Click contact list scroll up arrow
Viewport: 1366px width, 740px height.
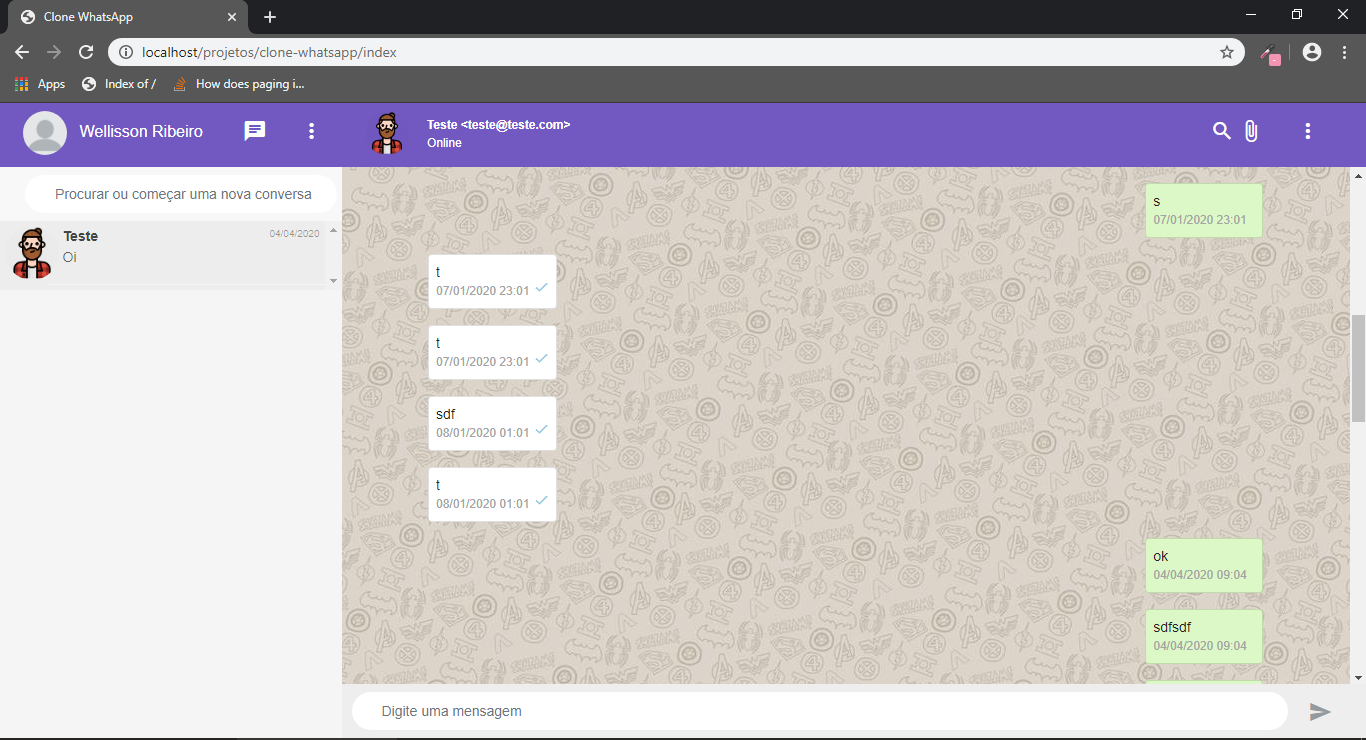click(333, 230)
